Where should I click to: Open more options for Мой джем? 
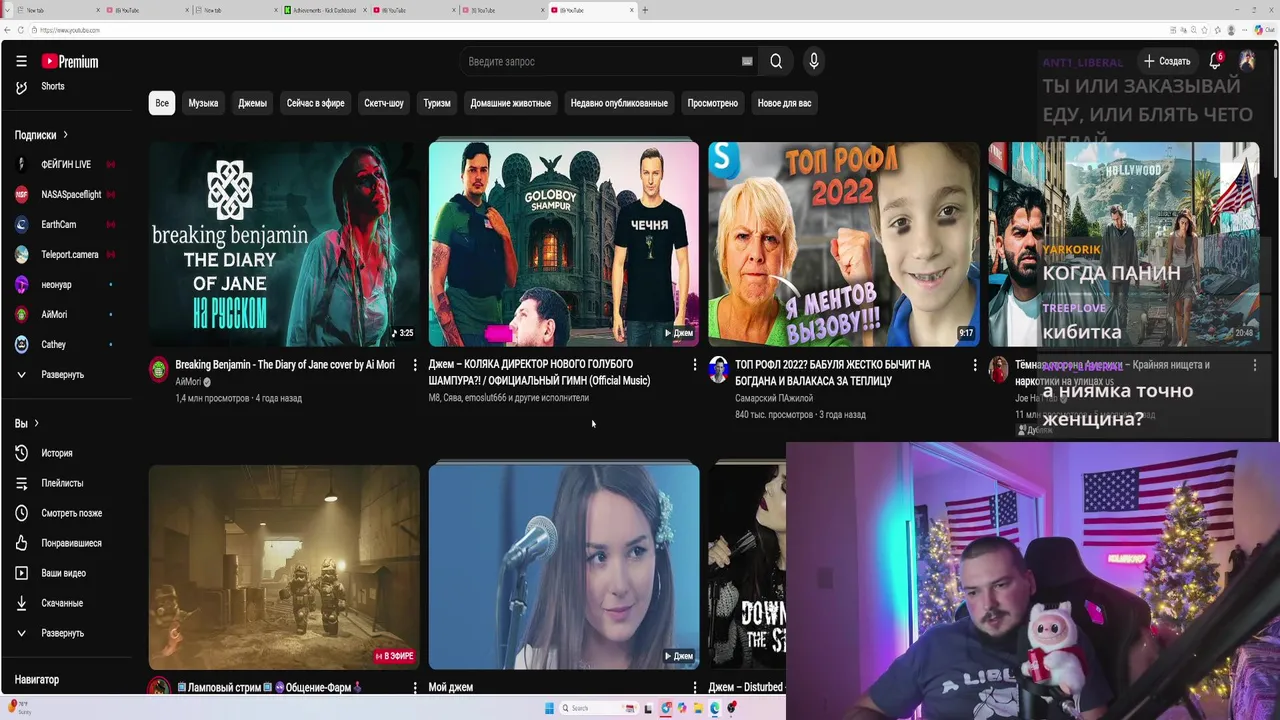[695, 688]
